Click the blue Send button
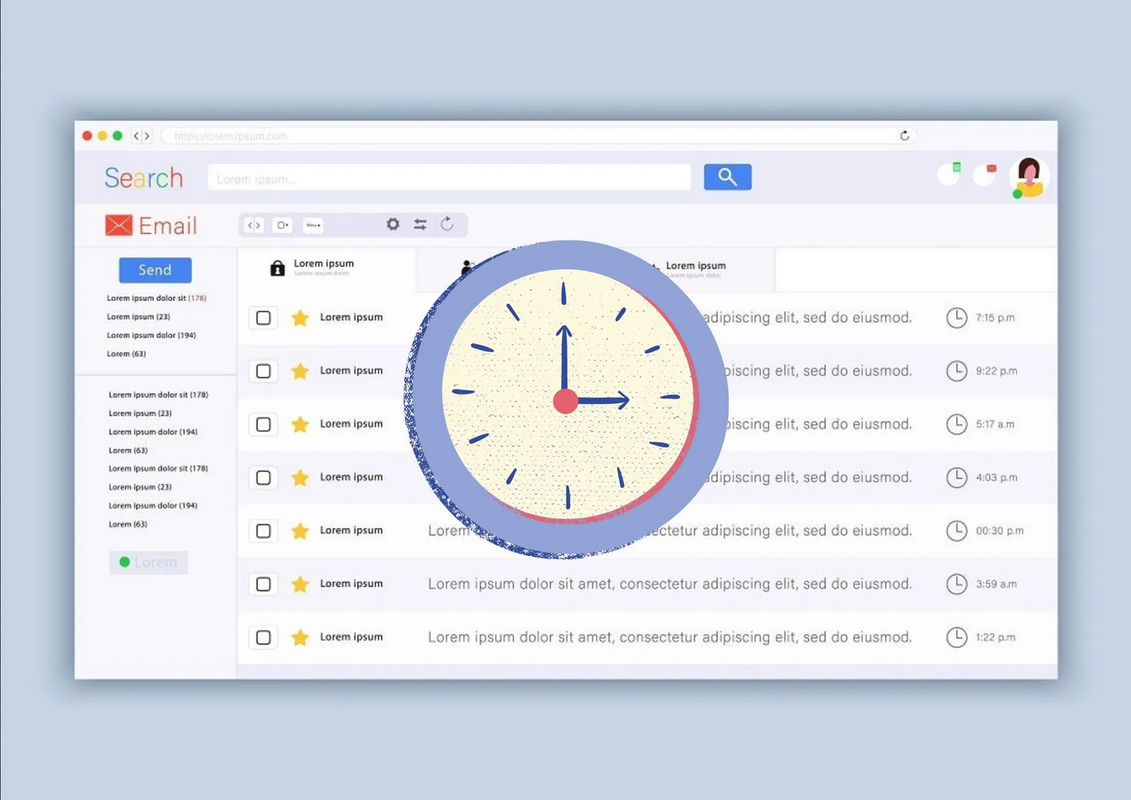The height and width of the screenshot is (800, 1131). click(x=155, y=270)
